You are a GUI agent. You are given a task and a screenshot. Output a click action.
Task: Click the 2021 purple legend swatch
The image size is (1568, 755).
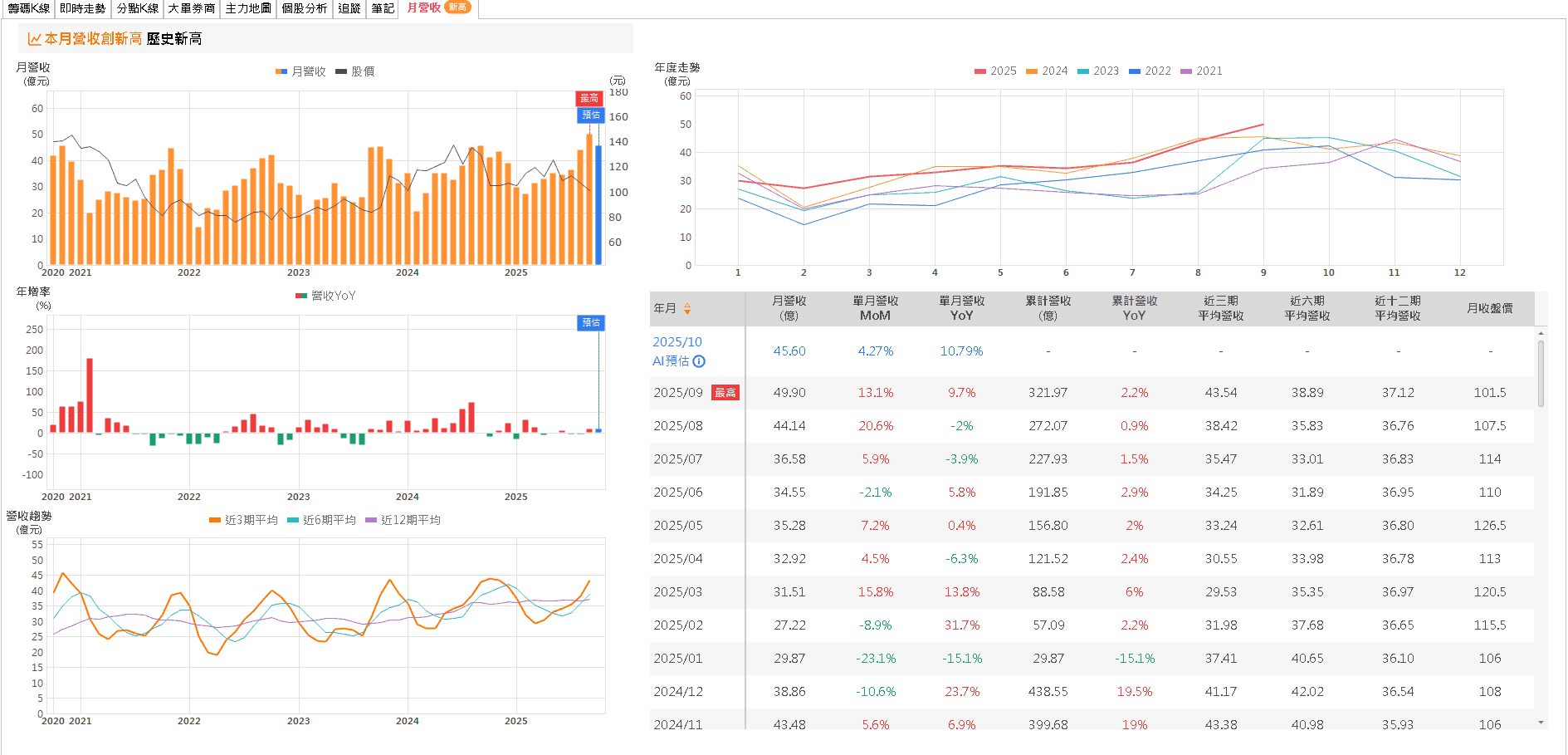[x=1185, y=71]
